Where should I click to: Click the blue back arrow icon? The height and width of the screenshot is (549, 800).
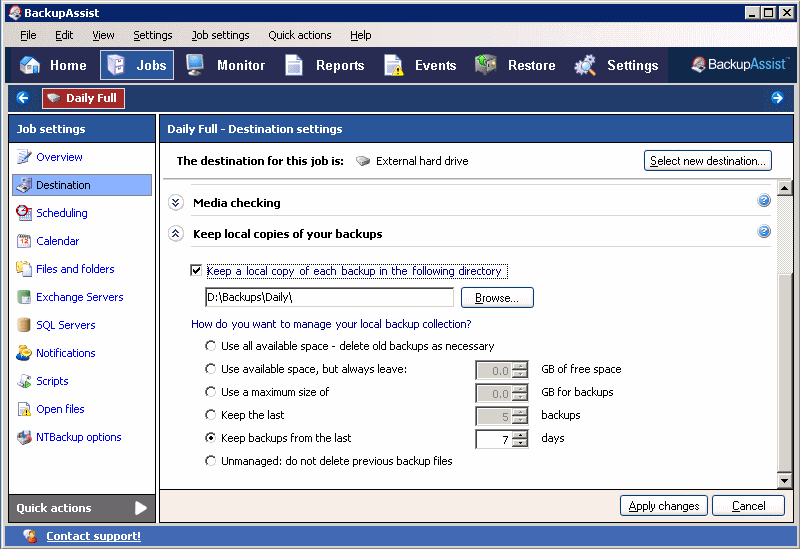point(22,97)
